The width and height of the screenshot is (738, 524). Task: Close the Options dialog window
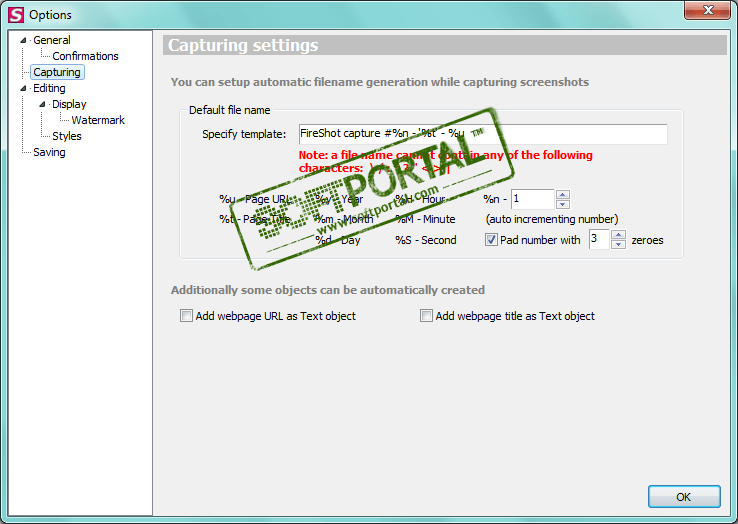point(707,10)
